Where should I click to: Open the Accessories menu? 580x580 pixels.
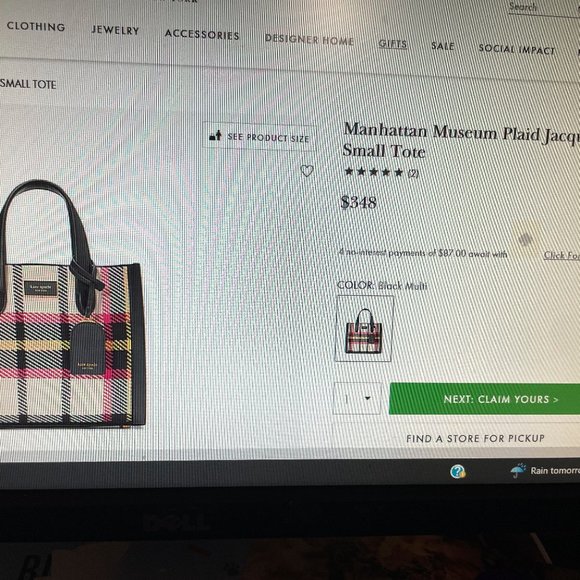(202, 35)
